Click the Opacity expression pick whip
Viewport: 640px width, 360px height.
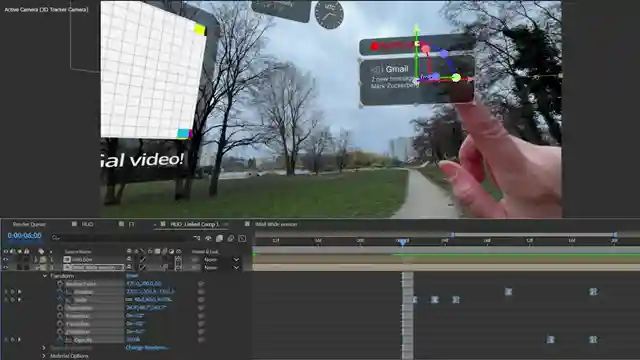point(201,340)
